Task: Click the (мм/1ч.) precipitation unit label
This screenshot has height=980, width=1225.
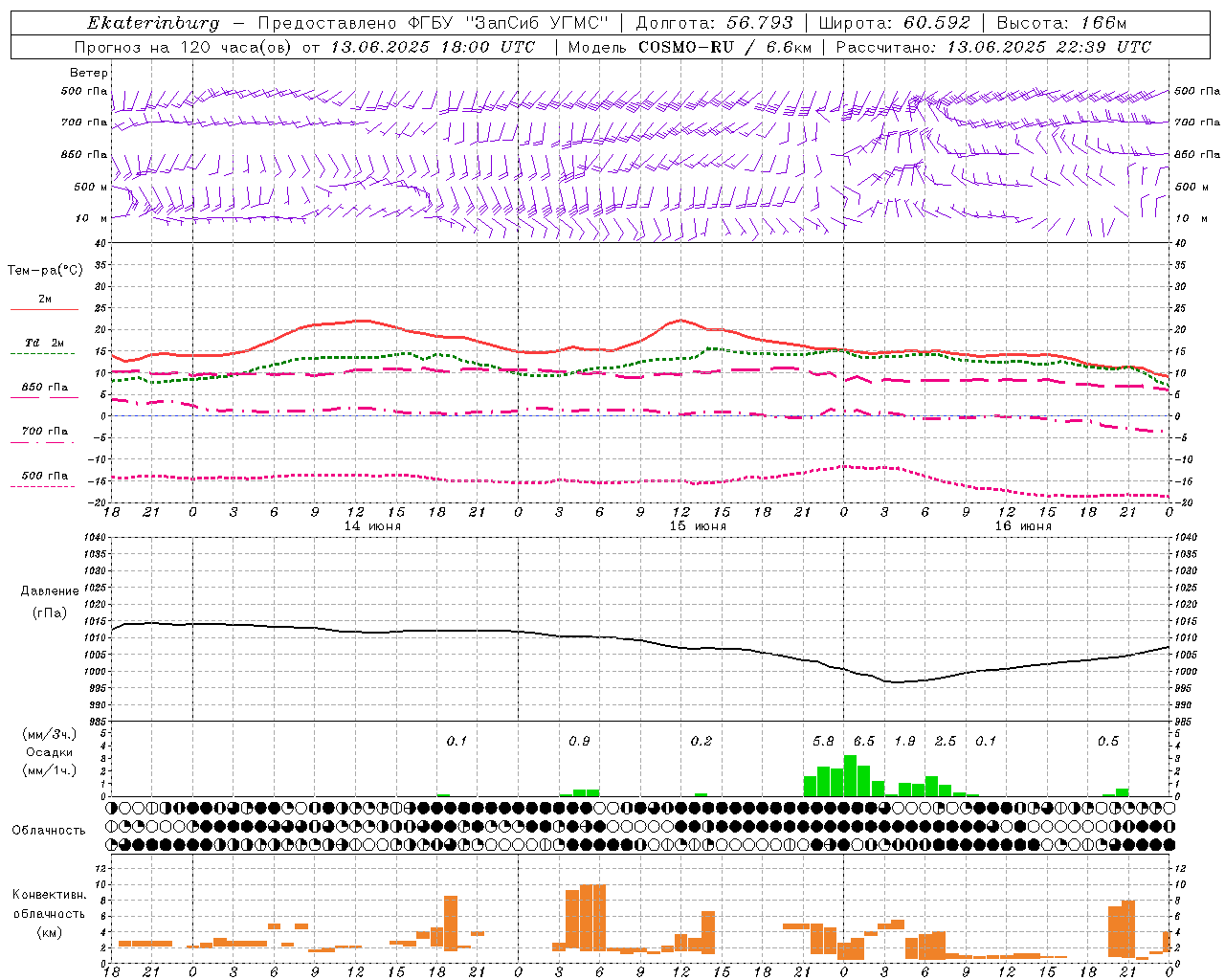Action: point(49,770)
